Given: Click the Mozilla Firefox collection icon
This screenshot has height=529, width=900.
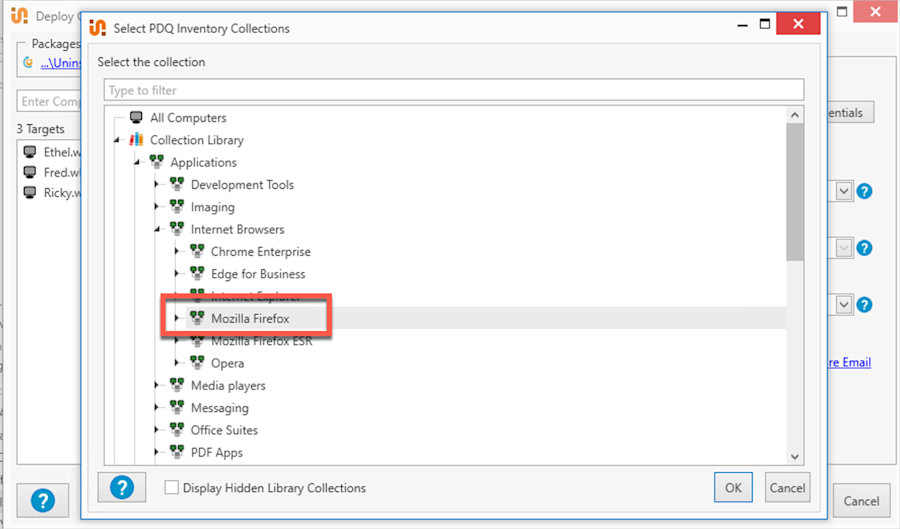Looking at the screenshot, I should tap(197, 318).
